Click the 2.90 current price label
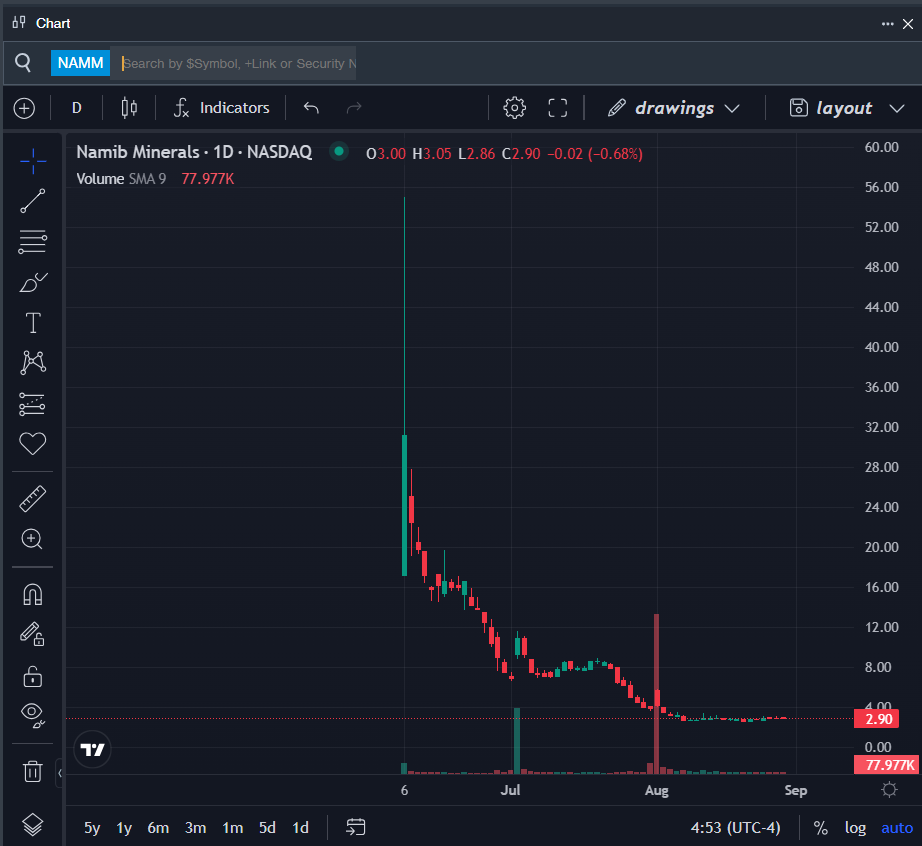The height and width of the screenshot is (846, 922). (x=876, y=718)
